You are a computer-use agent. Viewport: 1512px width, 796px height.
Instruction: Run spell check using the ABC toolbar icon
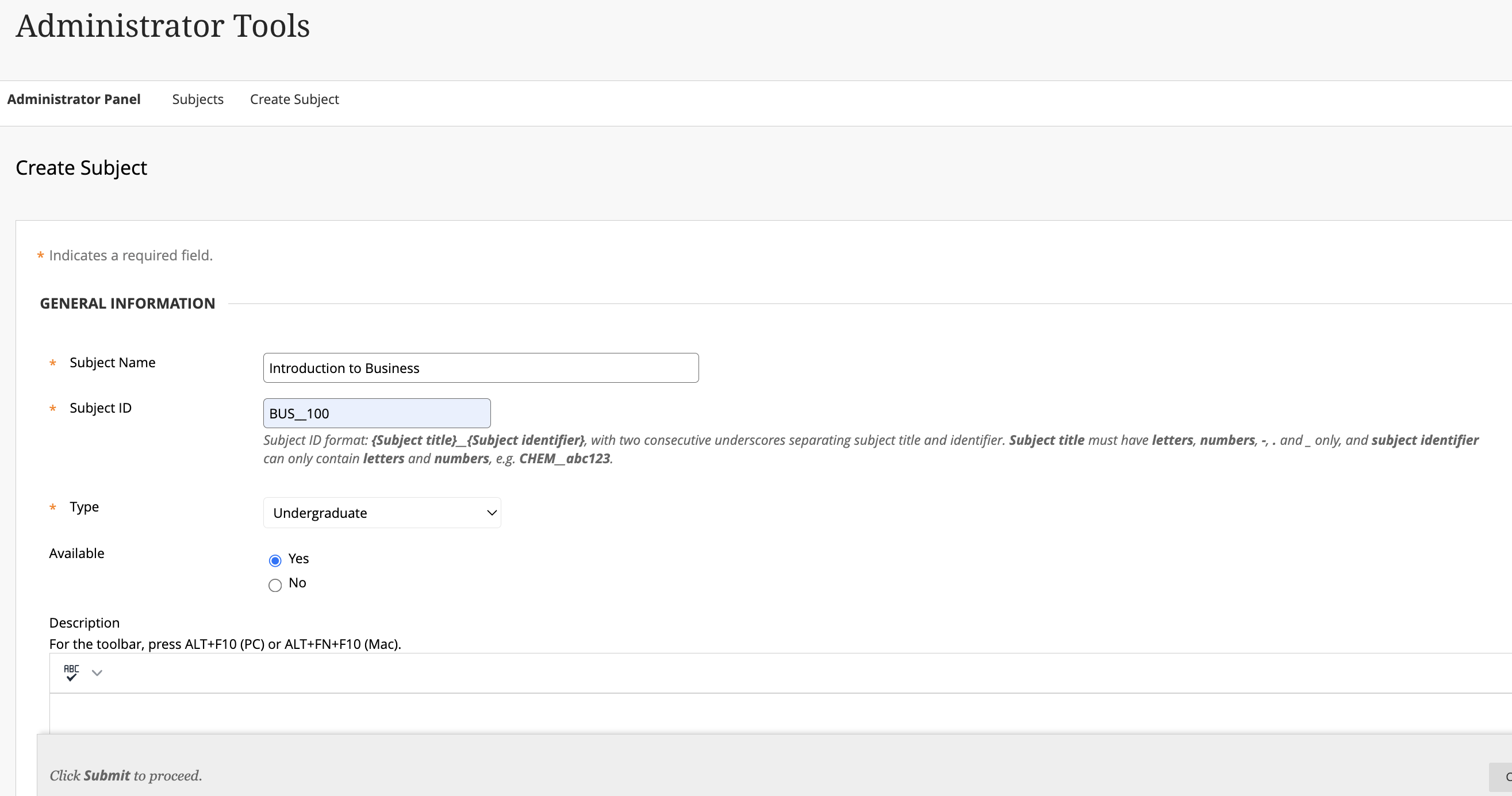pyautogui.click(x=71, y=672)
